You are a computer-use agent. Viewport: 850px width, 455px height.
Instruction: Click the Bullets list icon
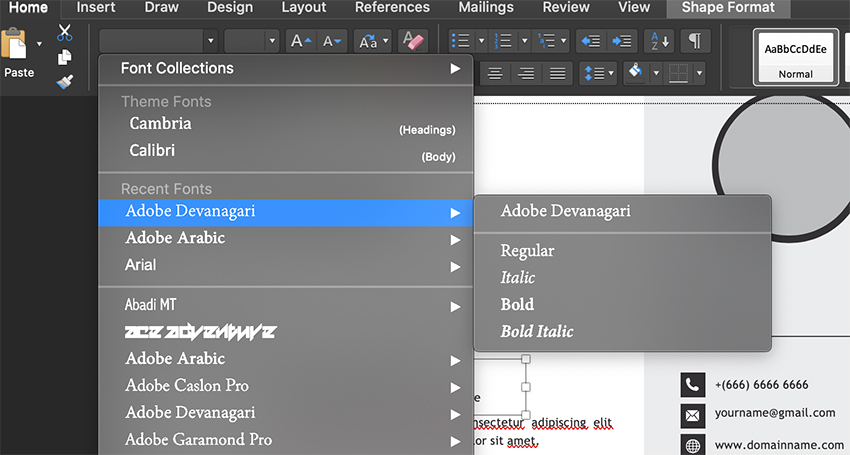[x=461, y=41]
